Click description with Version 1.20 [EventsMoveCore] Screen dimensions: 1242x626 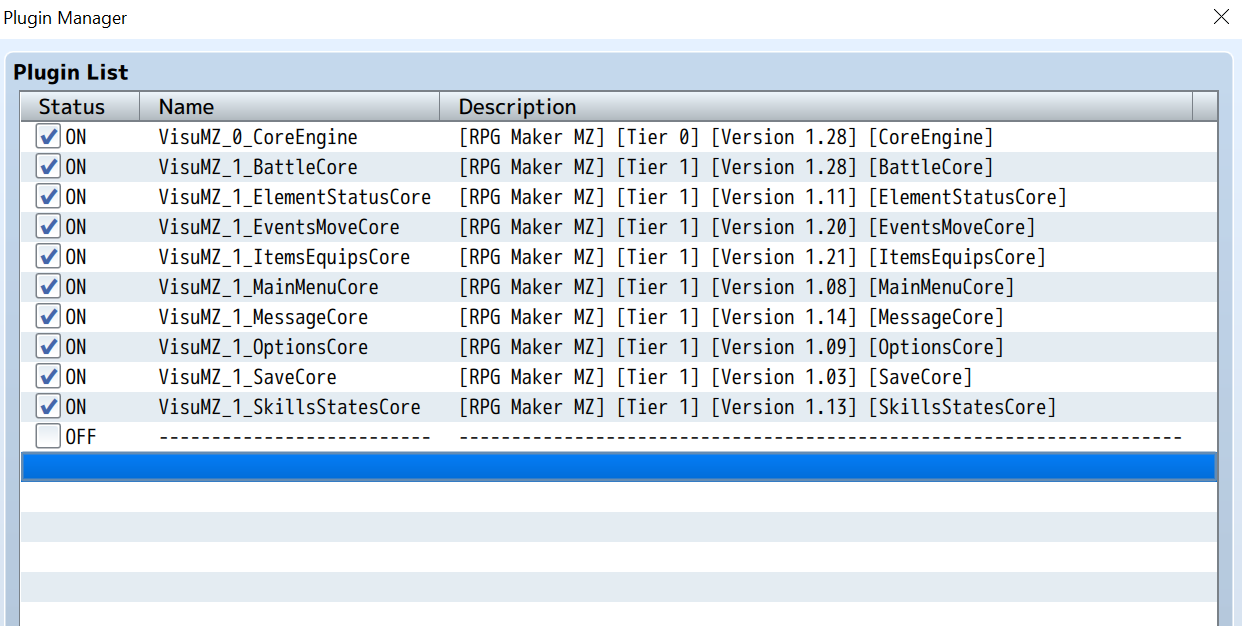click(747, 227)
